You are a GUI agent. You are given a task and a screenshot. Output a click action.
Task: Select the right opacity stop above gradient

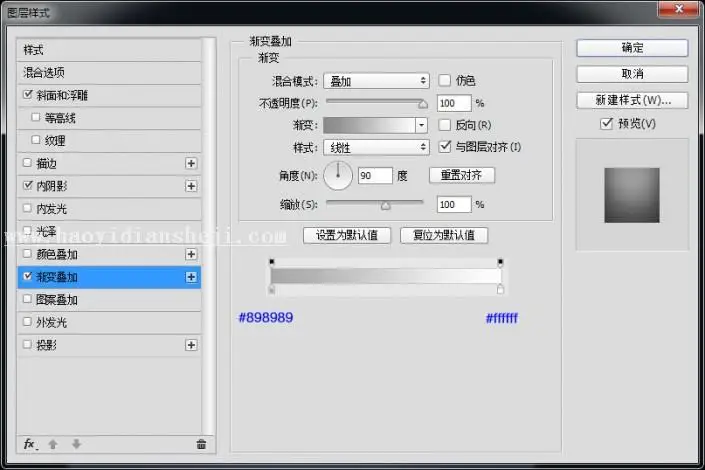(500, 261)
